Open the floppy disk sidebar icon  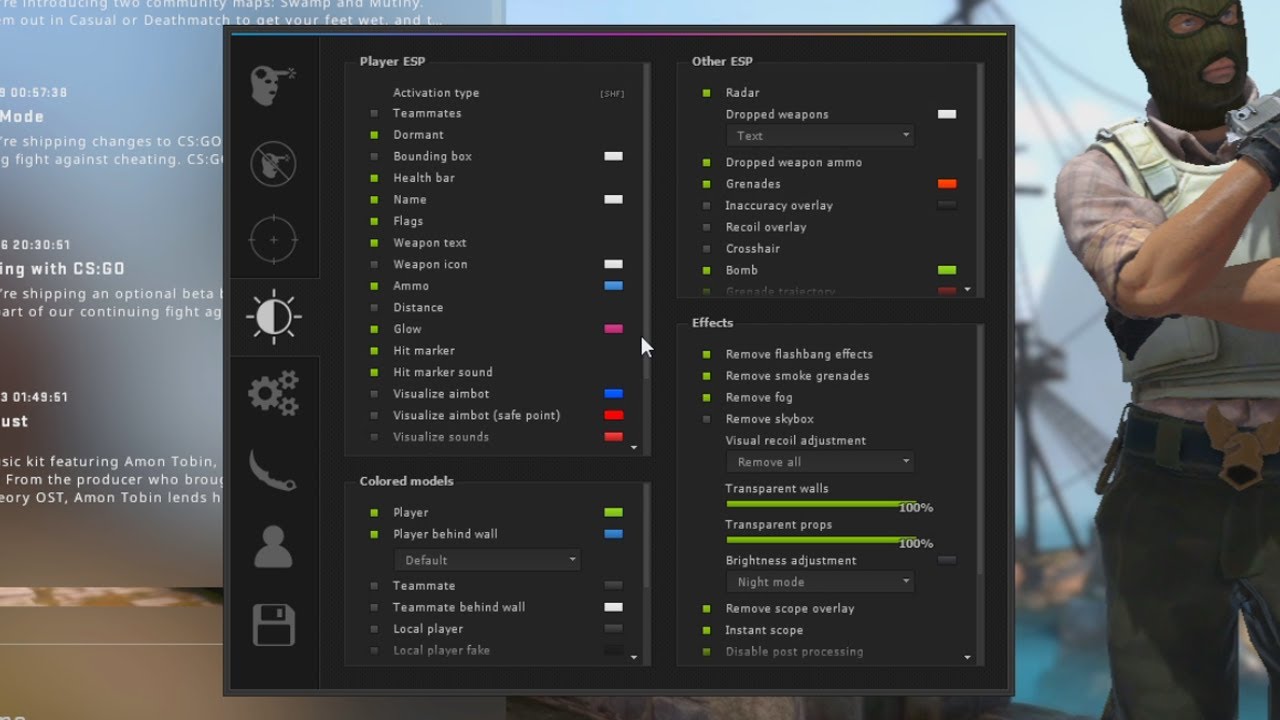point(273,625)
